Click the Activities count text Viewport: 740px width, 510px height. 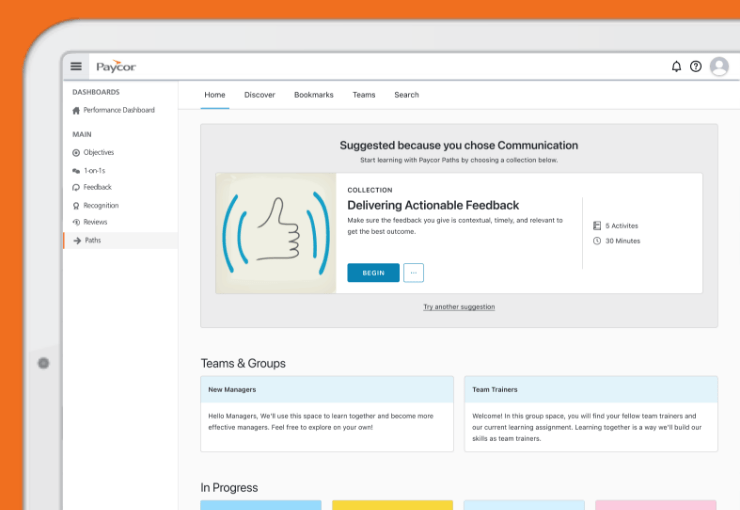(x=622, y=226)
